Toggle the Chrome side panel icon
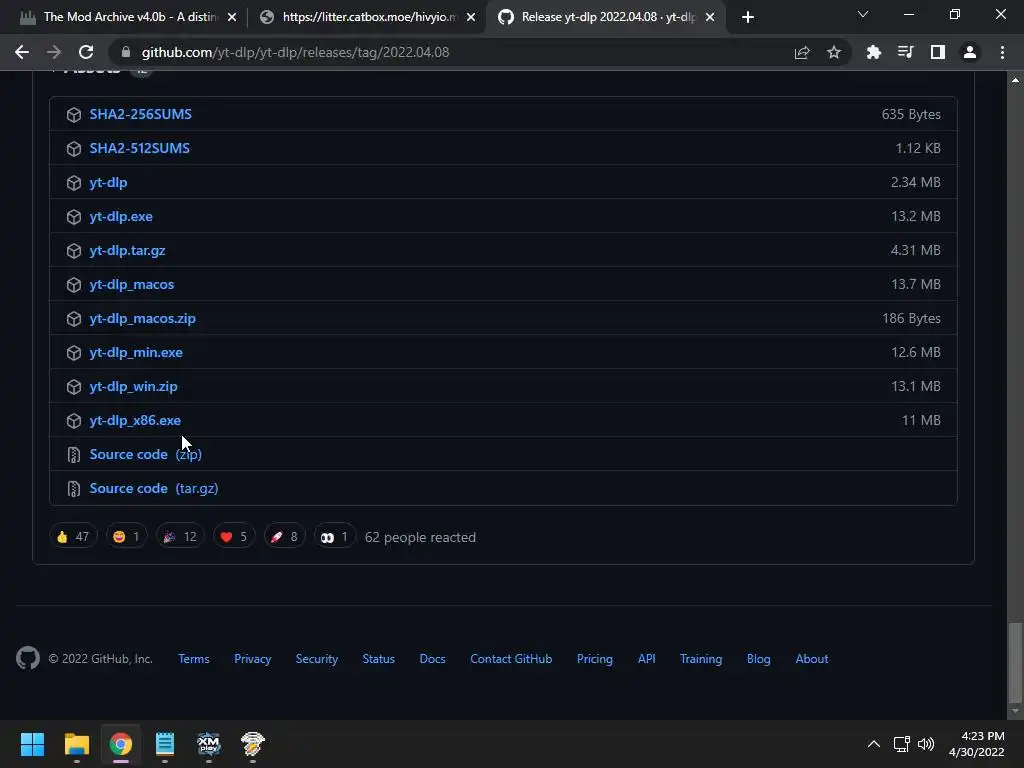 pyautogui.click(x=938, y=52)
